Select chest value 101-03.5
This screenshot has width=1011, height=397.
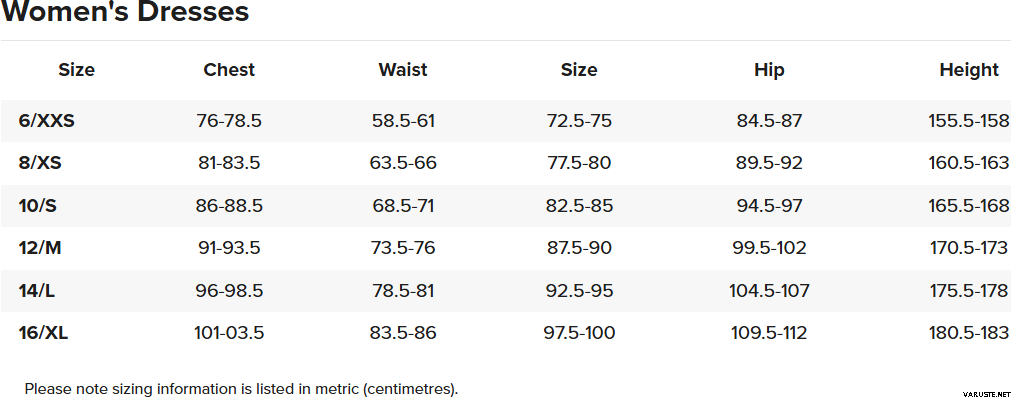(229, 333)
